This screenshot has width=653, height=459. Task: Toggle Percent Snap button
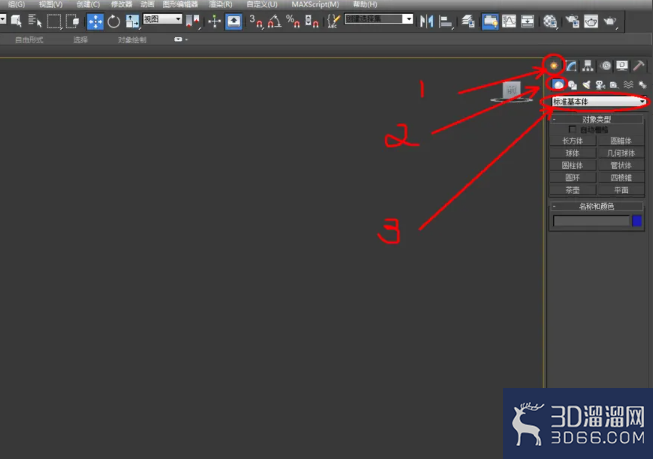(x=293, y=21)
